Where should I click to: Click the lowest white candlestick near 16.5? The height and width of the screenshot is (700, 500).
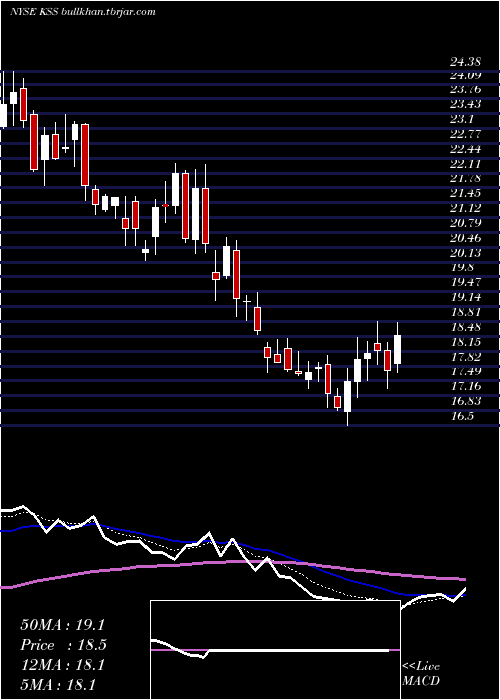[347, 396]
